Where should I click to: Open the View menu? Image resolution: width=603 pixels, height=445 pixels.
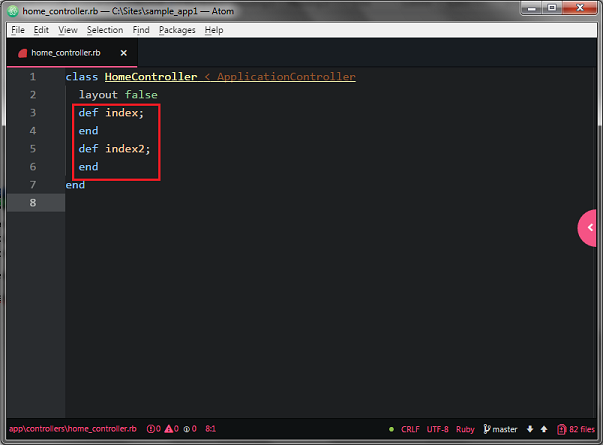68,30
